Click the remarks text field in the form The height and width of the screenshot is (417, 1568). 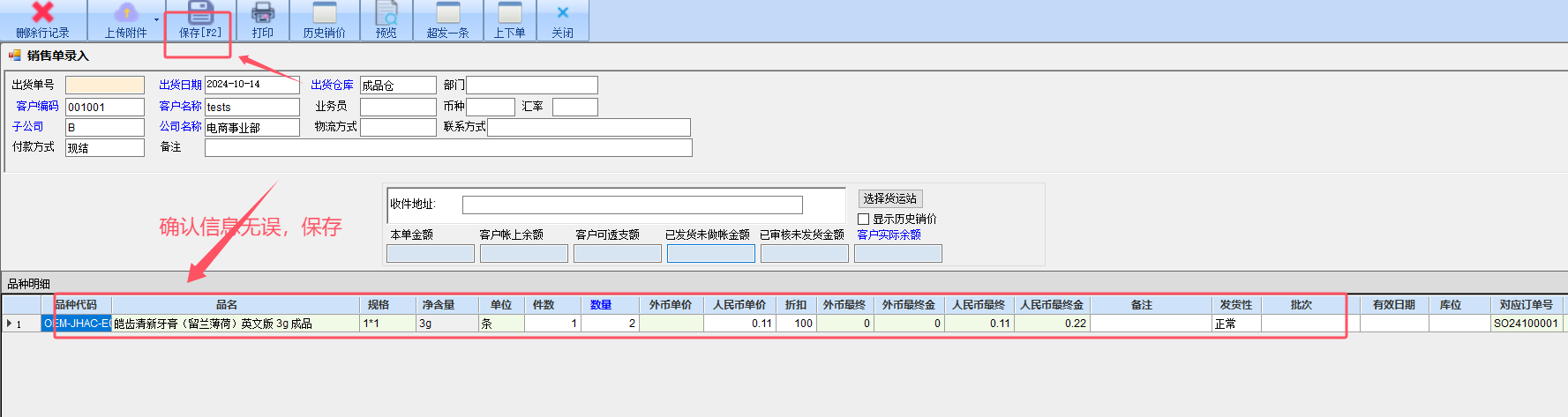coord(448,148)
